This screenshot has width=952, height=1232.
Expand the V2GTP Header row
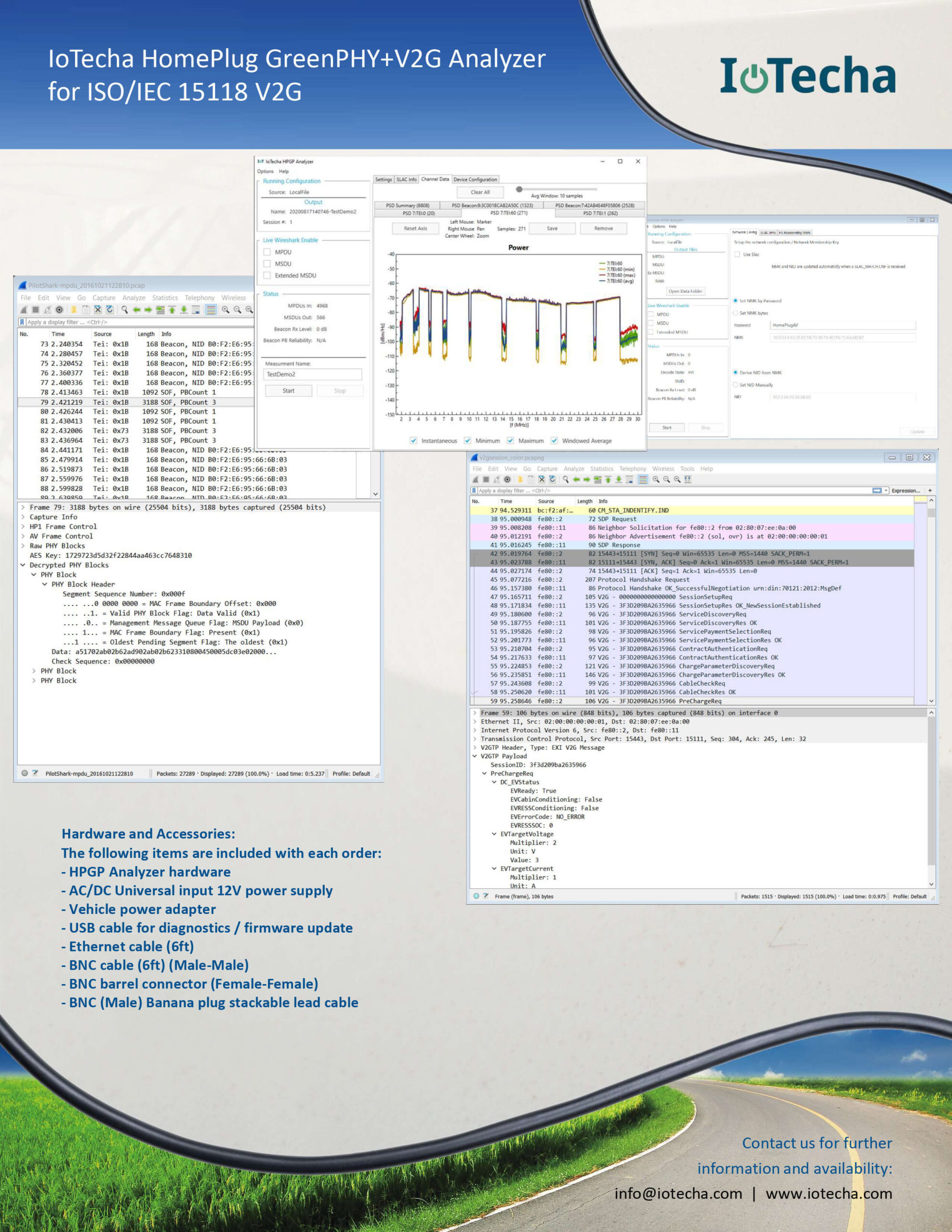(x=475, y=747)
